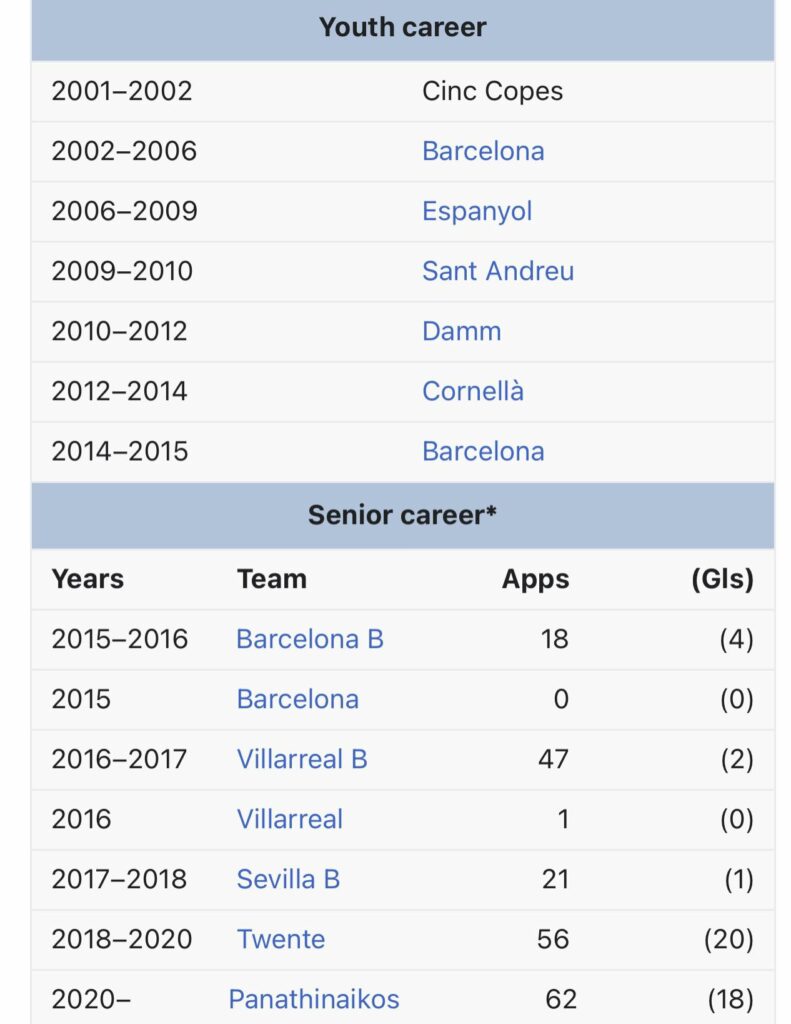The image size is (791, 1024).
Task: Click the (Gls) column header
Action: 722,579
